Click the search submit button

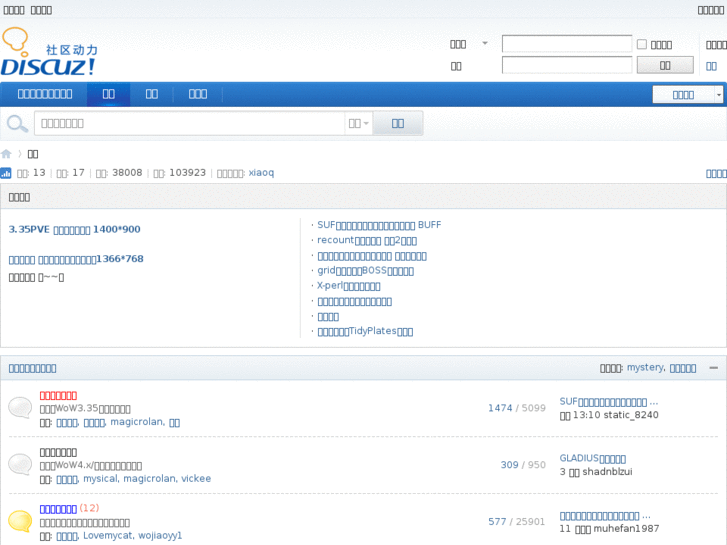(398, 123)
